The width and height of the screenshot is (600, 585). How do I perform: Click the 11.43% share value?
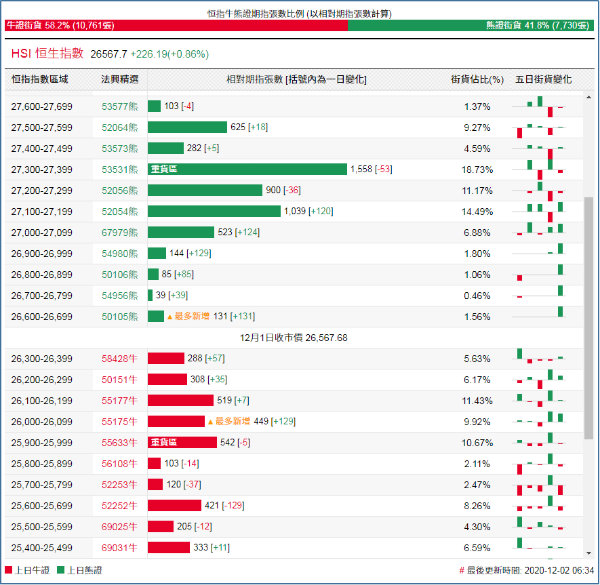coord(477,401)
